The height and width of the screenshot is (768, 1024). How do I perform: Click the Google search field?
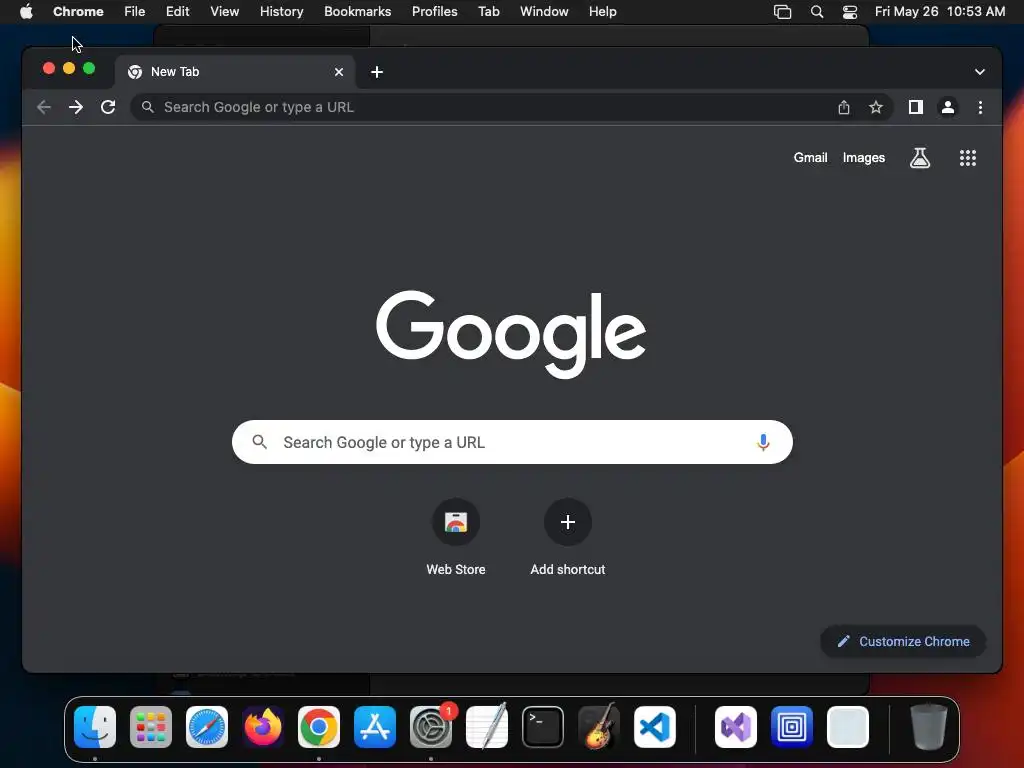513,442
